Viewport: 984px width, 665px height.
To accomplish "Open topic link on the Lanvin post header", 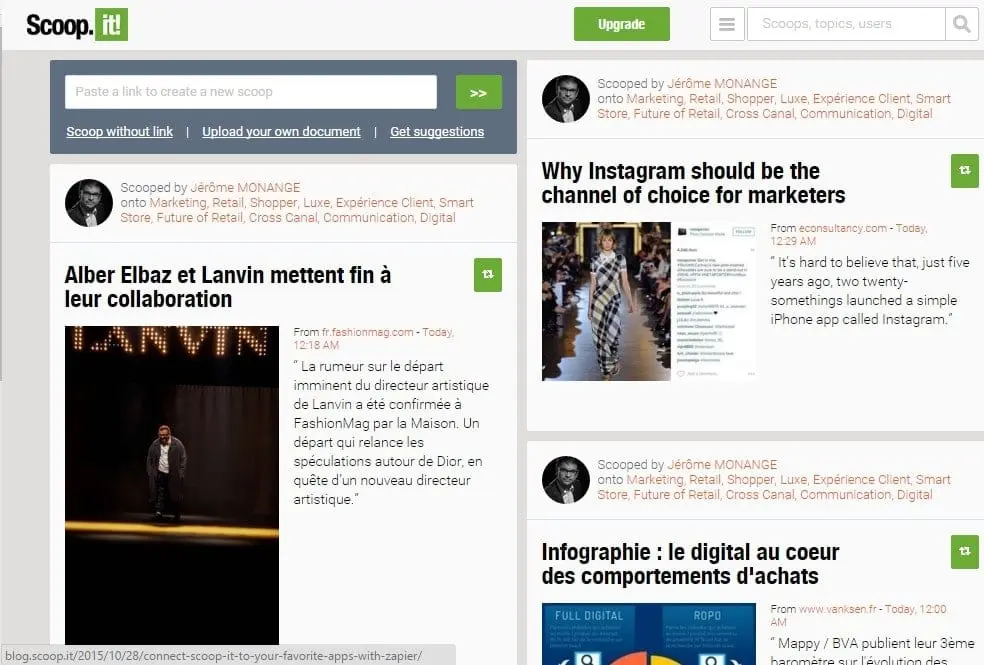I will 297,210.
